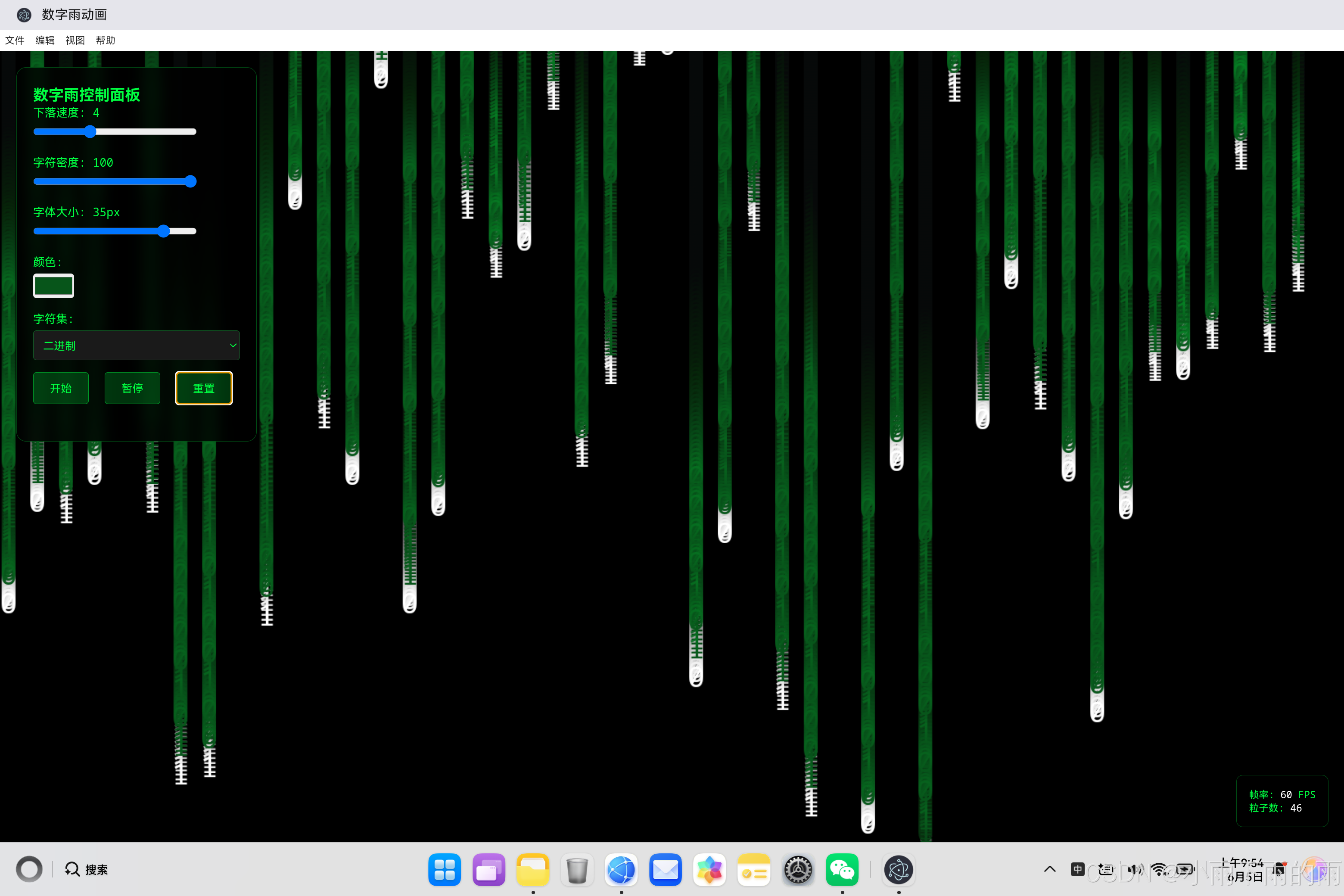
Task: Open the Mail envelope app
Action: [x=665, y=870]
